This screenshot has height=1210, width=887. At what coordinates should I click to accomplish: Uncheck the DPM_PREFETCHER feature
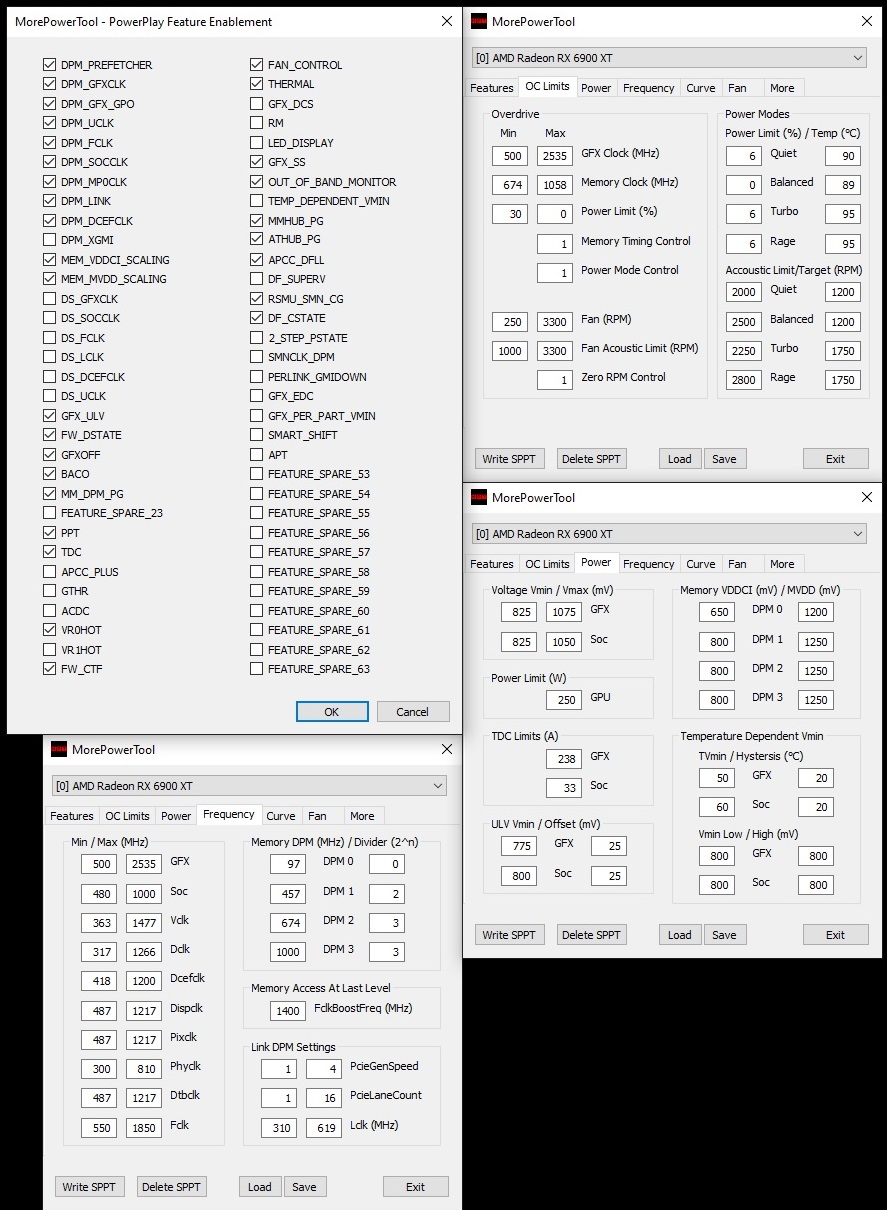50,65
